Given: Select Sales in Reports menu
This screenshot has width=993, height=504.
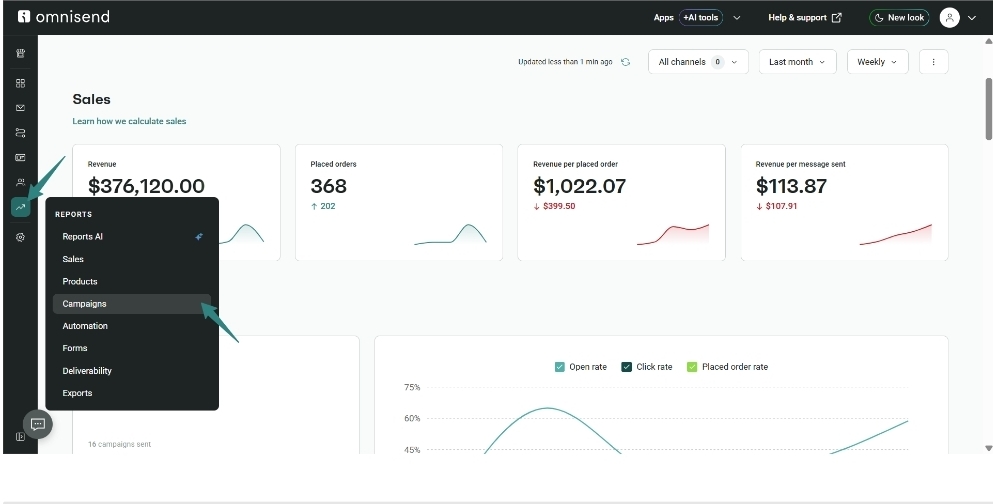Looking at the screenshot, I should (x=132, y=259).
